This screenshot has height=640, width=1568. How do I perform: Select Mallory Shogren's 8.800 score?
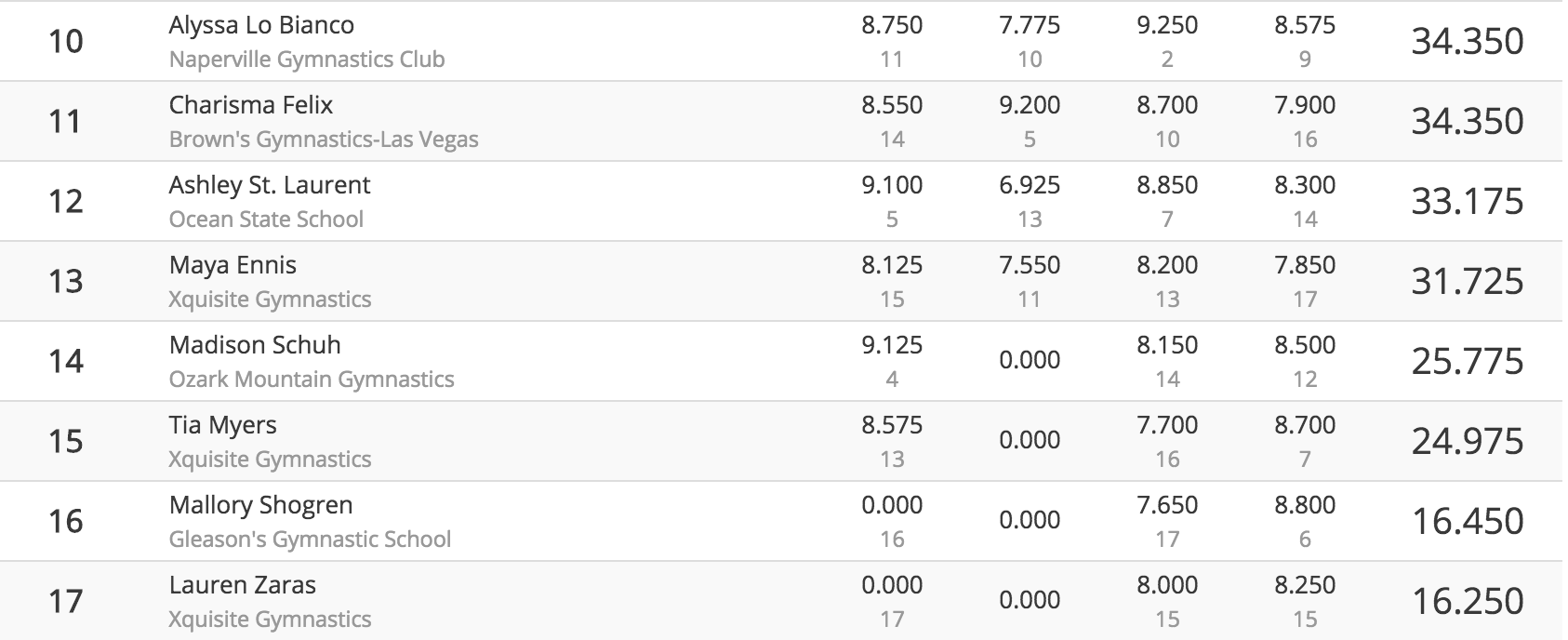pyautogui.click(x=1305, y=505)
